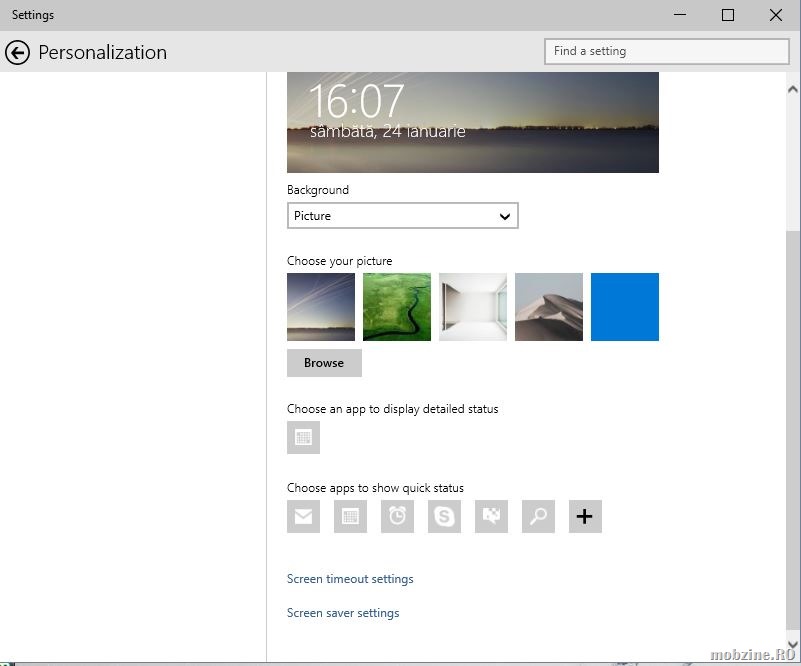Choose the night sky streaks picture thumbnail
Viewport: 801px width, 666px height.
click(x=321, y=307)
